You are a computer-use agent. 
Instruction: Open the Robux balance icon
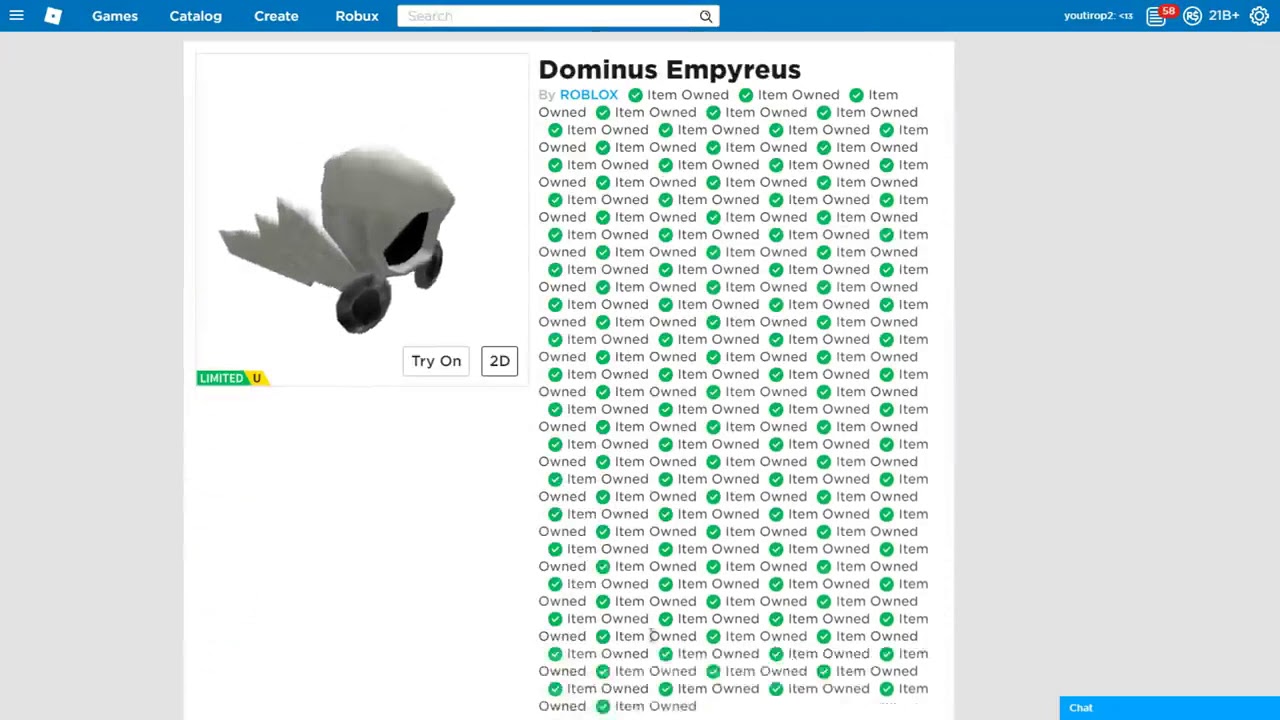pos(1192,16)
